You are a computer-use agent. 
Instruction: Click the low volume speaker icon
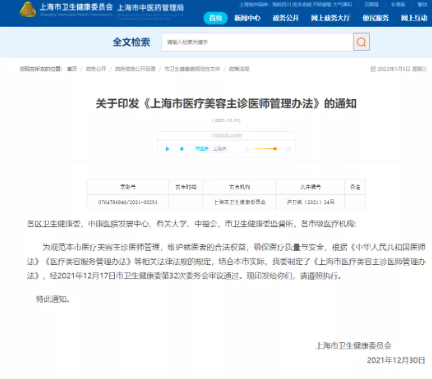point(247,149)
